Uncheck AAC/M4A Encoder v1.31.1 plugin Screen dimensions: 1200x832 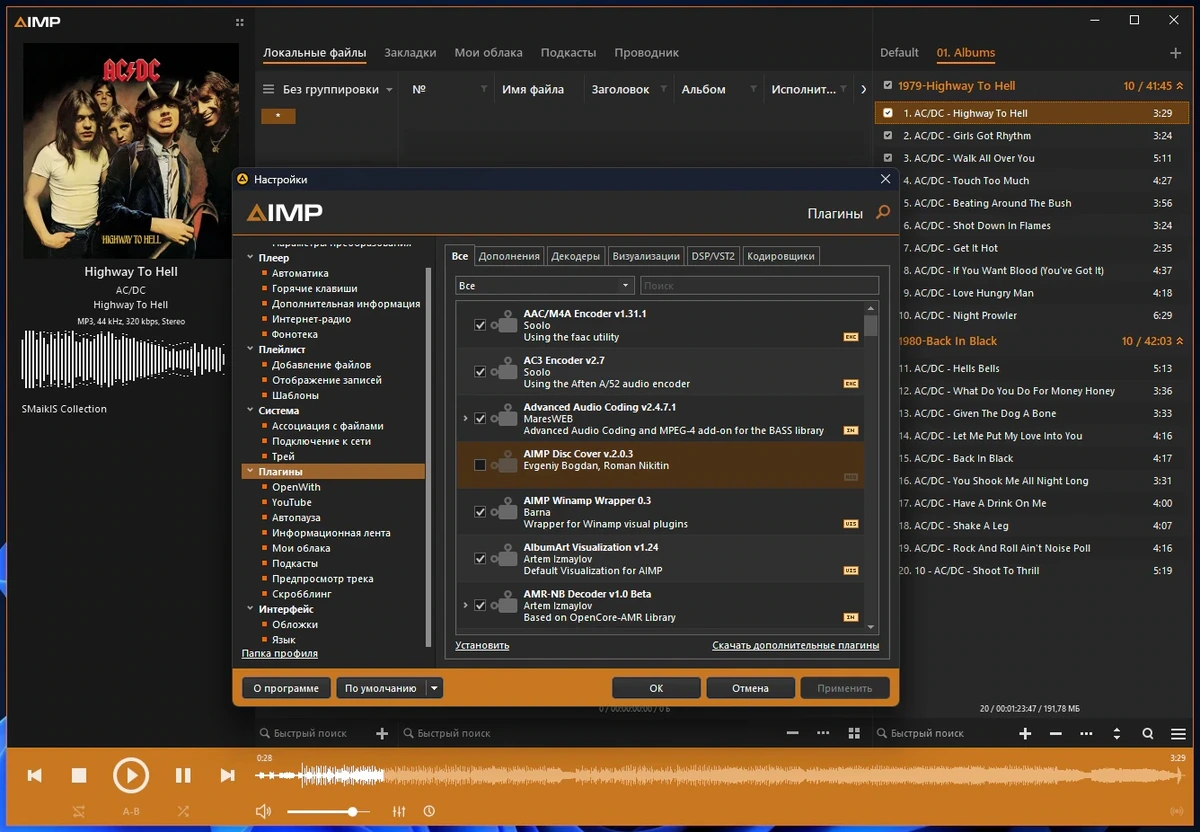pyautogui.click(x=480, y=325)
